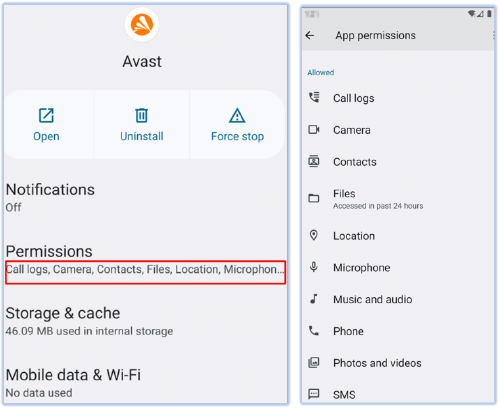Tap the Location pin icon
499x408 pixels.
pos(314,235)
